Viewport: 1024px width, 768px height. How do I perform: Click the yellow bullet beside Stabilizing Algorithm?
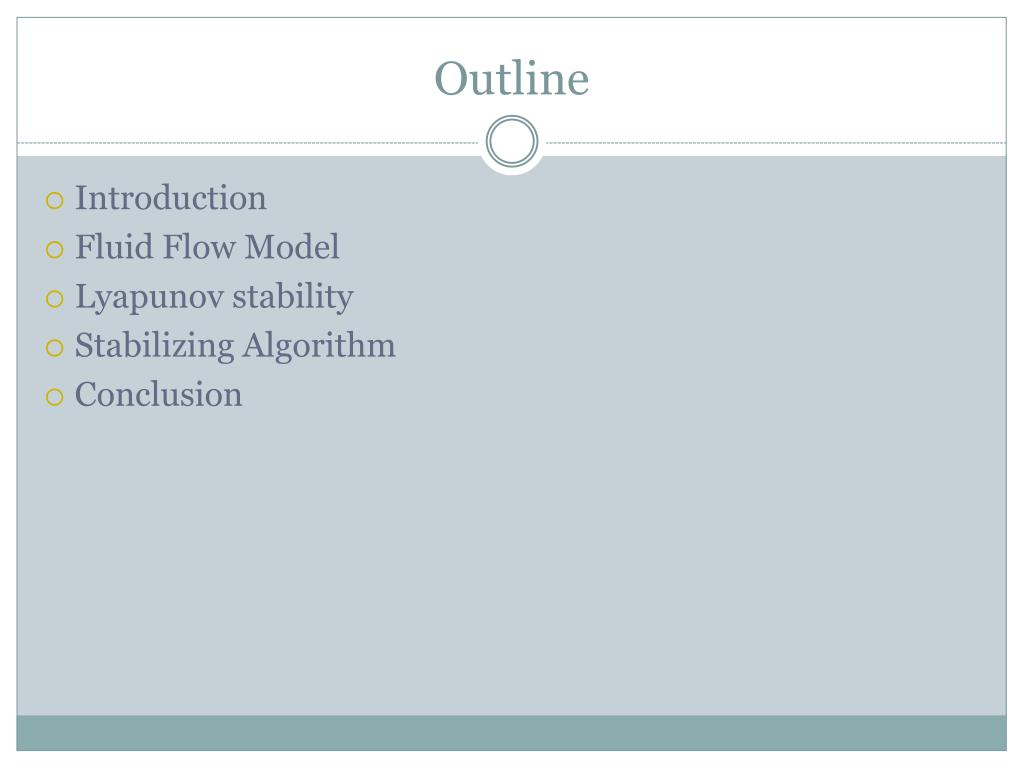pyautogui.click(x=55, y=347)
